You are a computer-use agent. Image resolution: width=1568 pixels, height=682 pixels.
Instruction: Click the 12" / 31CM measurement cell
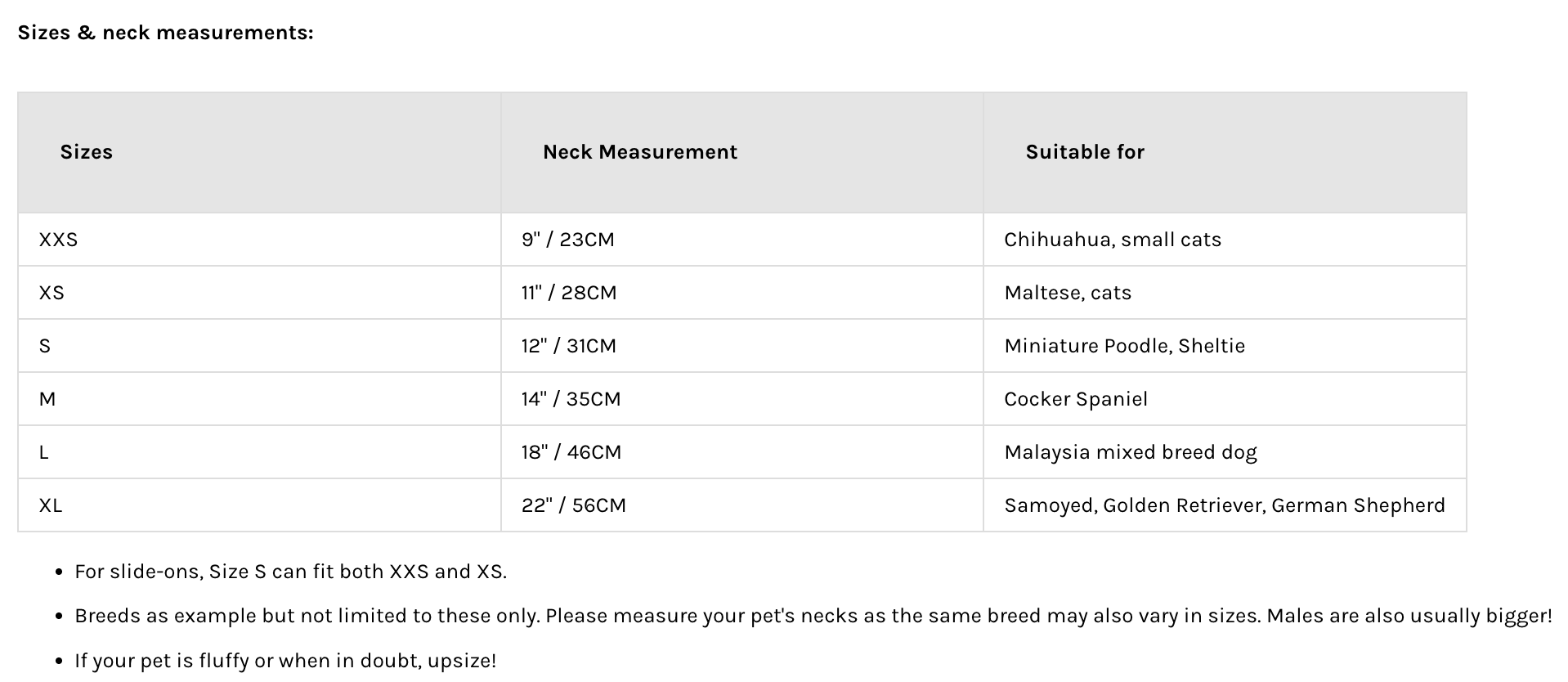pyautogui.click(x=568, y=346)
